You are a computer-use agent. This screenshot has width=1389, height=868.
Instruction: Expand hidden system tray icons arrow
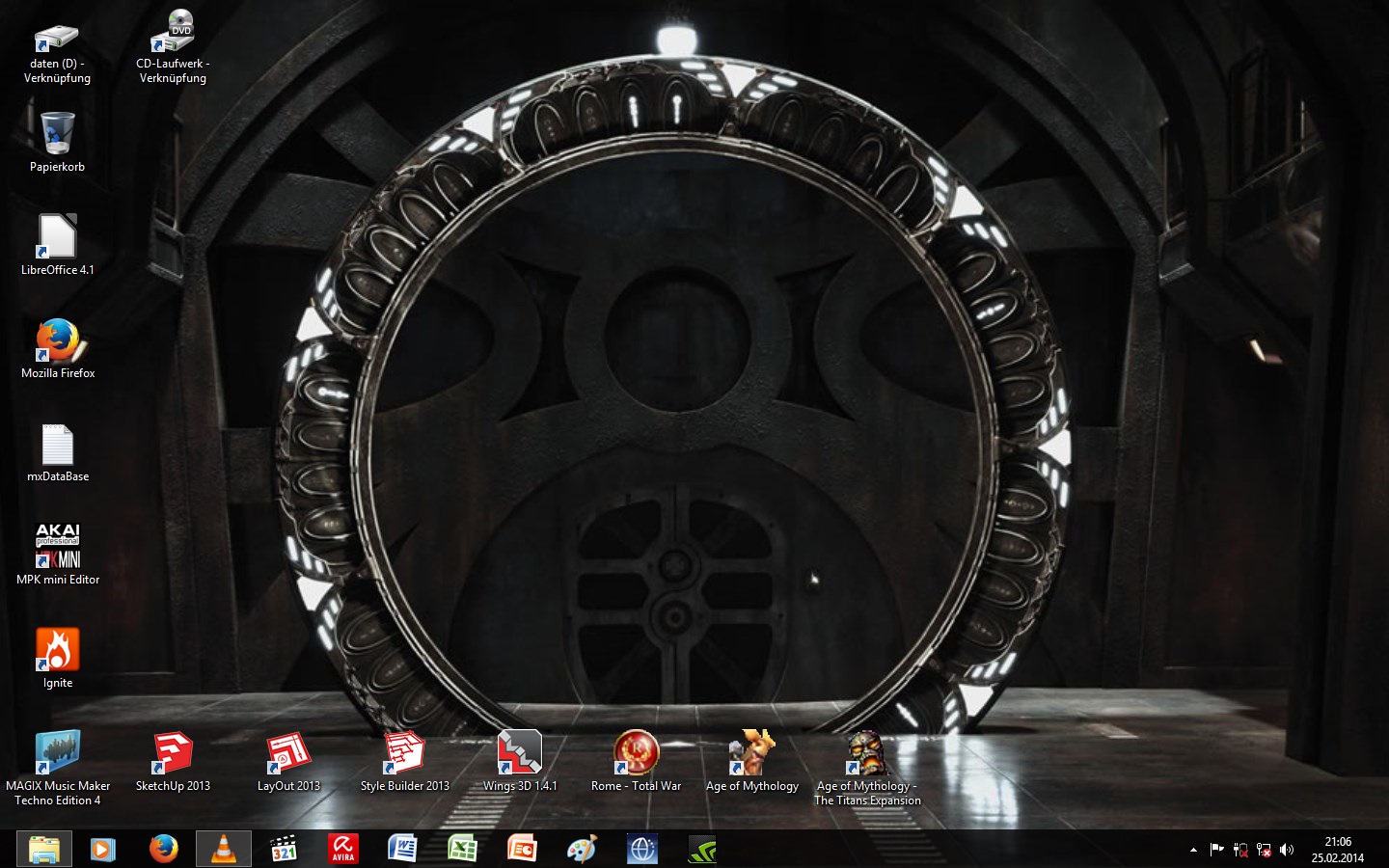click(1193, 850)
